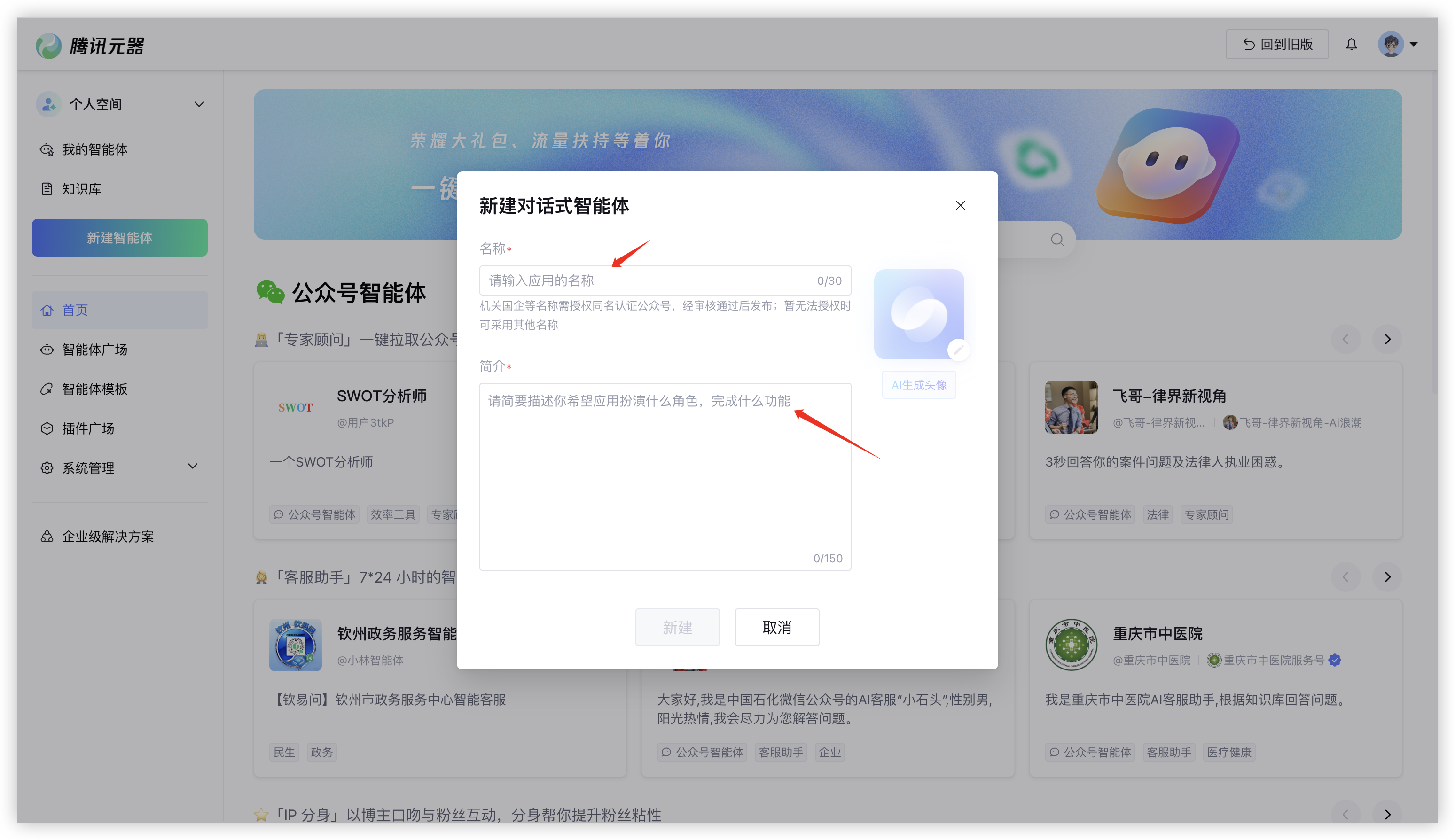The width and height of the screenshot is (1455, 840).
Task: Open 企业级解决方案 sidebar entry
Action: point(107,537)
